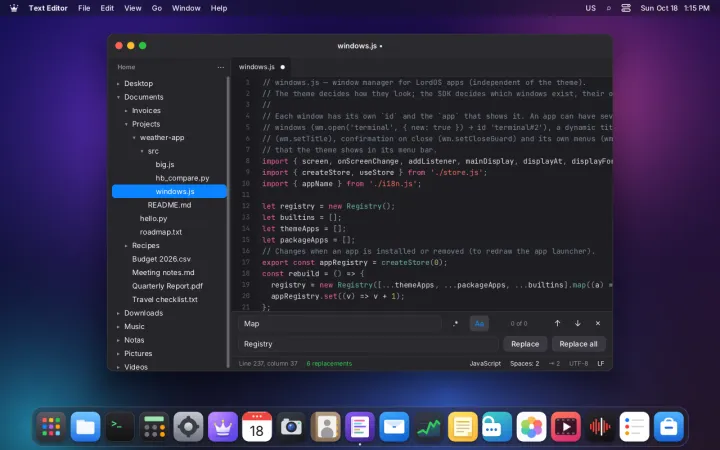Click the find field containing Map
Viewport: 720px width, 450px height.
pos(340,324)
